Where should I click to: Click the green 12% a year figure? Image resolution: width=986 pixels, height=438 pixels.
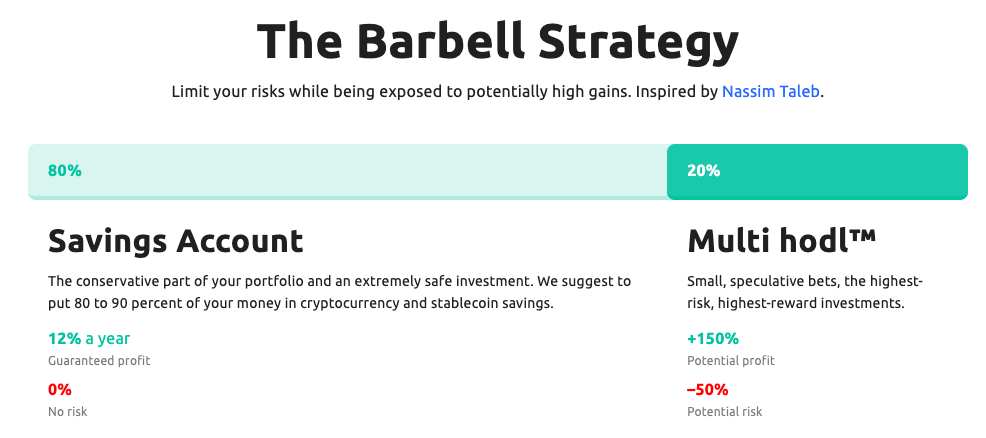[x=89, y=339]
